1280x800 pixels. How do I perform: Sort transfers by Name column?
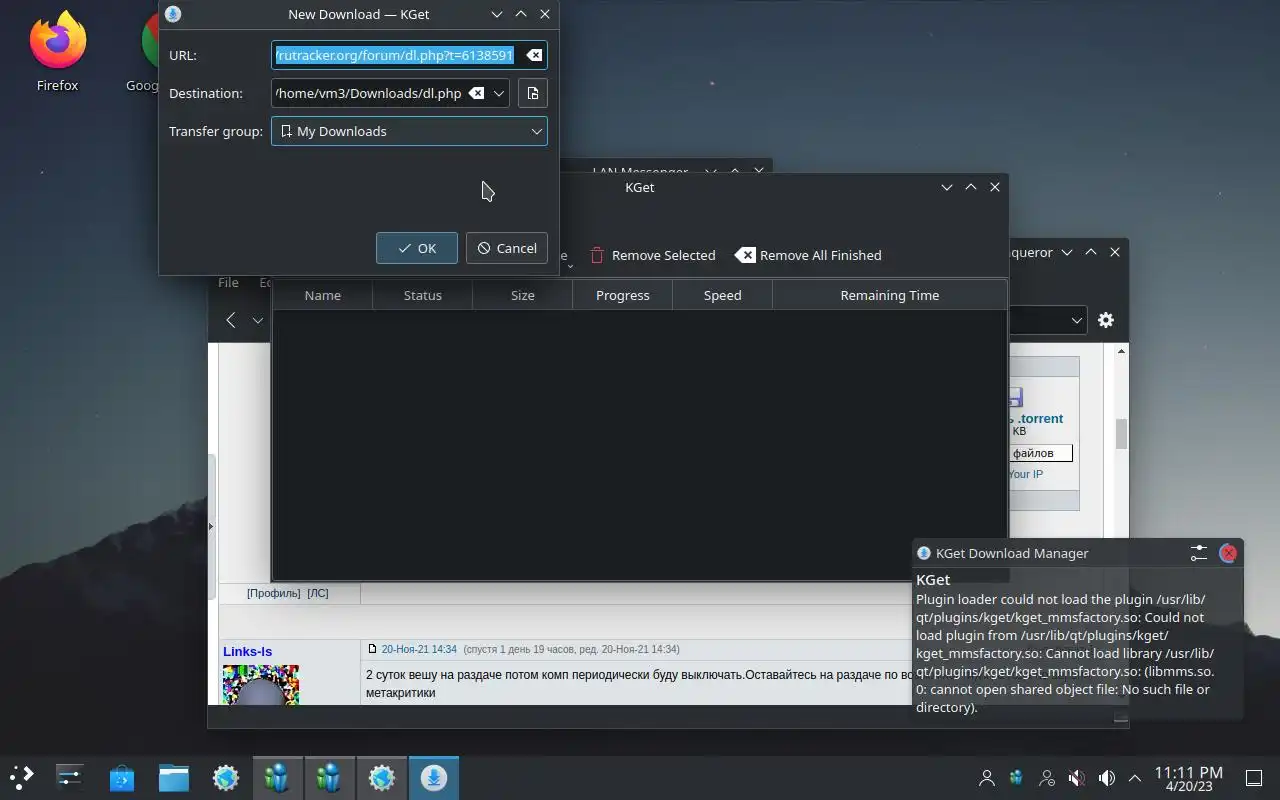(x=322, y=295)
